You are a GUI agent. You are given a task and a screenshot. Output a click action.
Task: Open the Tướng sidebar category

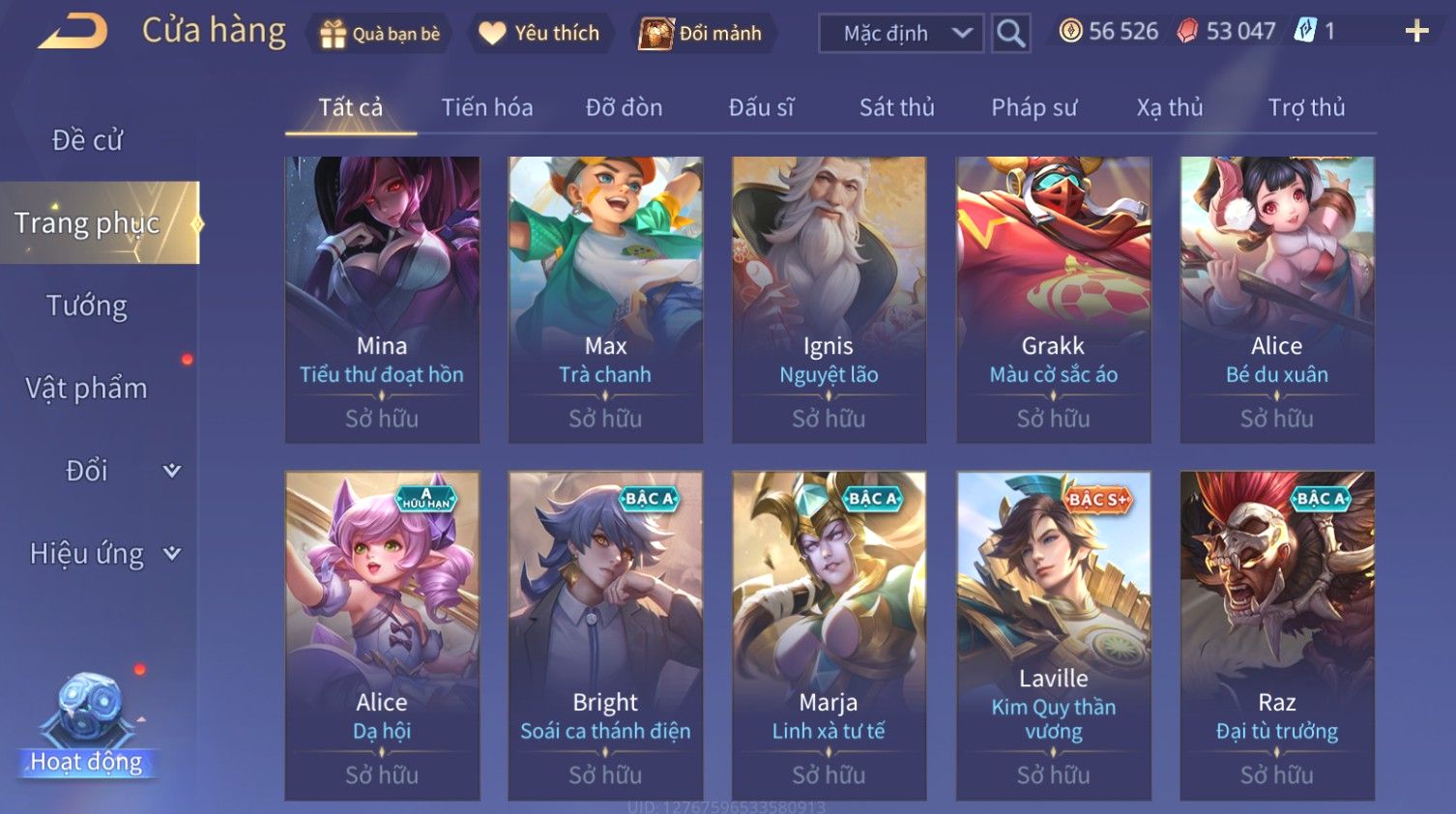pyautogui.click(x=87, y=305)
